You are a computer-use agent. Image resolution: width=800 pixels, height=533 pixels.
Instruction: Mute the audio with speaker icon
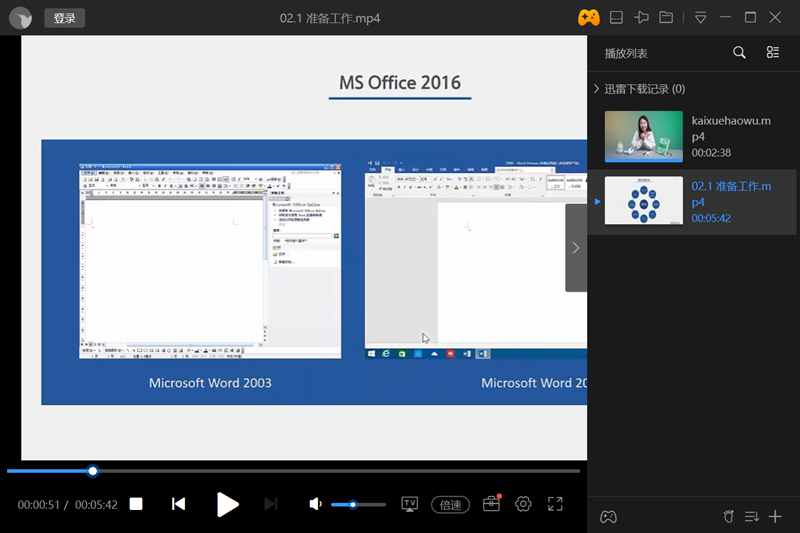tap(316, 504)
